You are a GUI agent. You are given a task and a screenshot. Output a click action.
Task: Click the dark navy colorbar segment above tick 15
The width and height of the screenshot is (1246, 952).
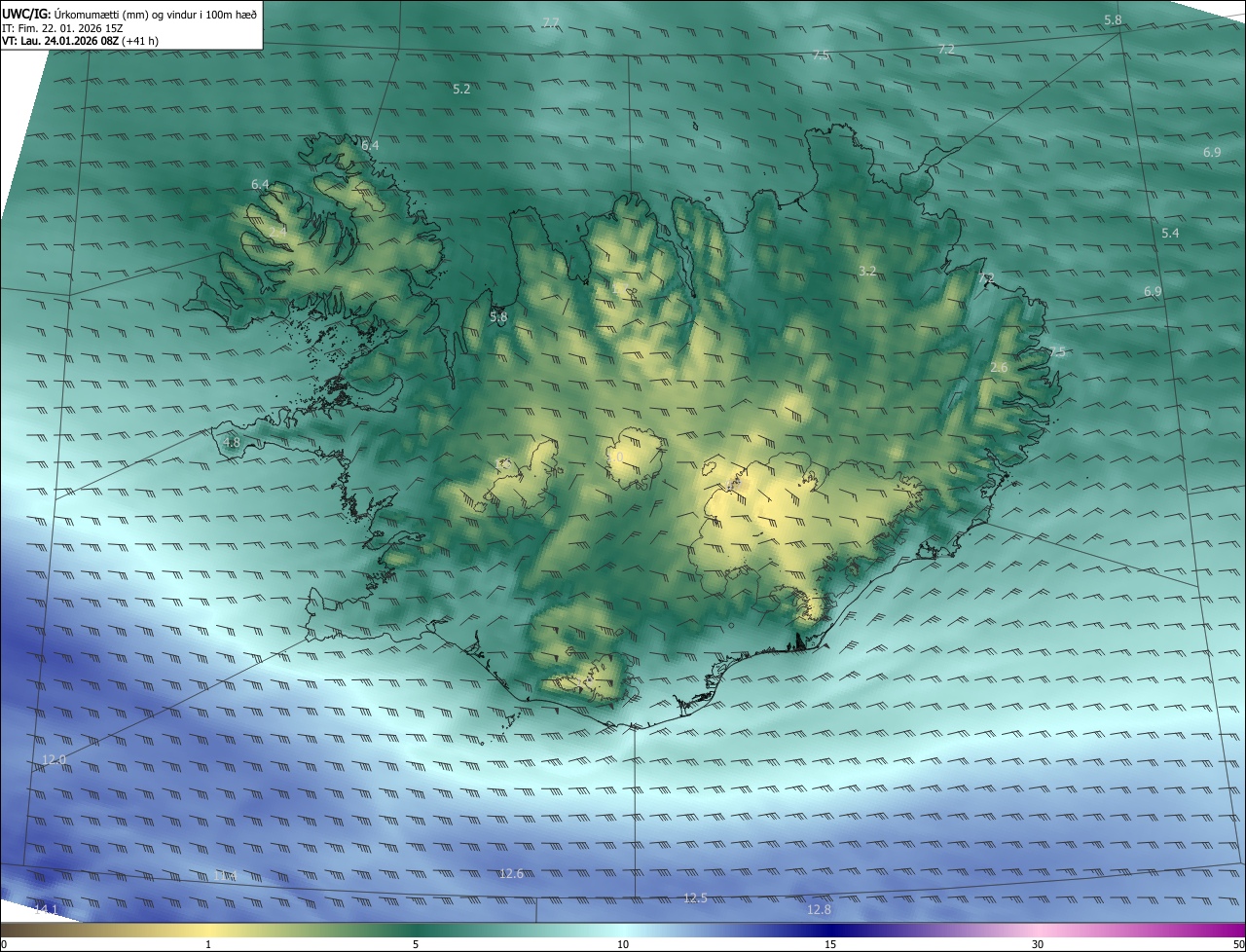830,931
